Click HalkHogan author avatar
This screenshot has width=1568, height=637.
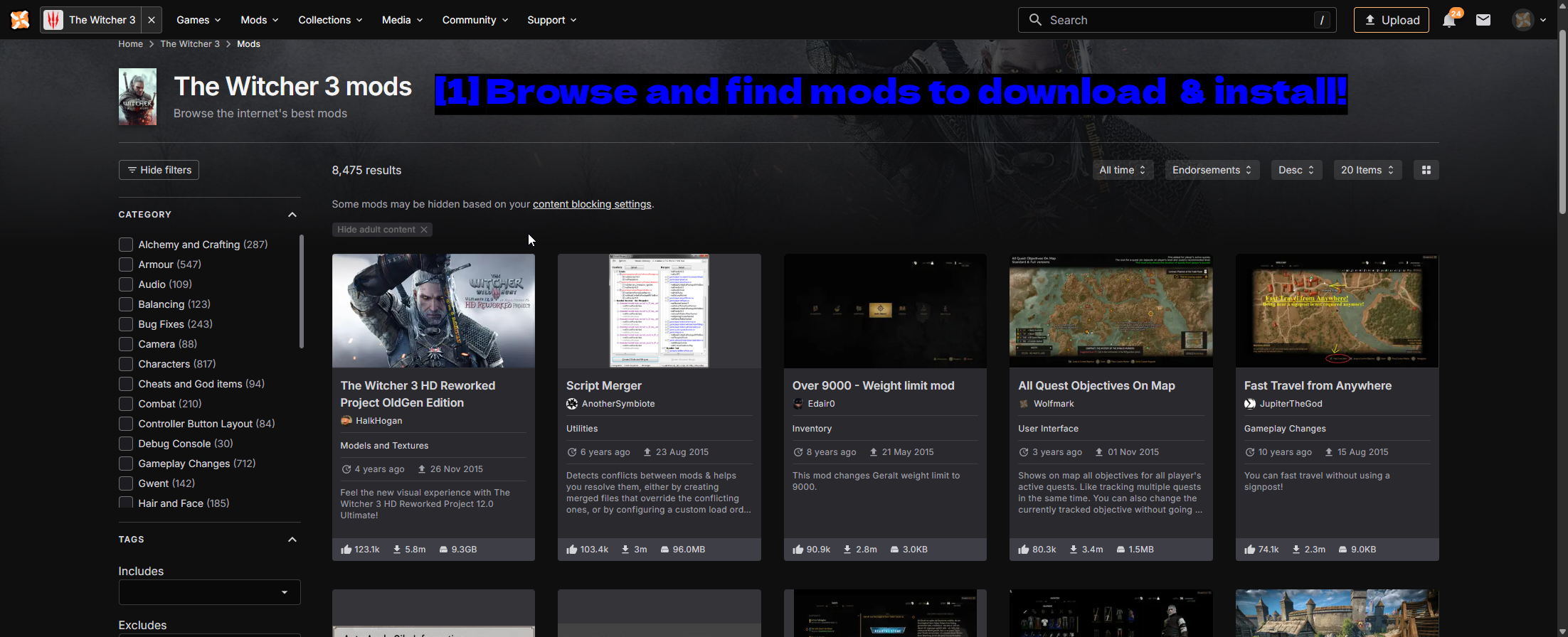pos(346,421)
